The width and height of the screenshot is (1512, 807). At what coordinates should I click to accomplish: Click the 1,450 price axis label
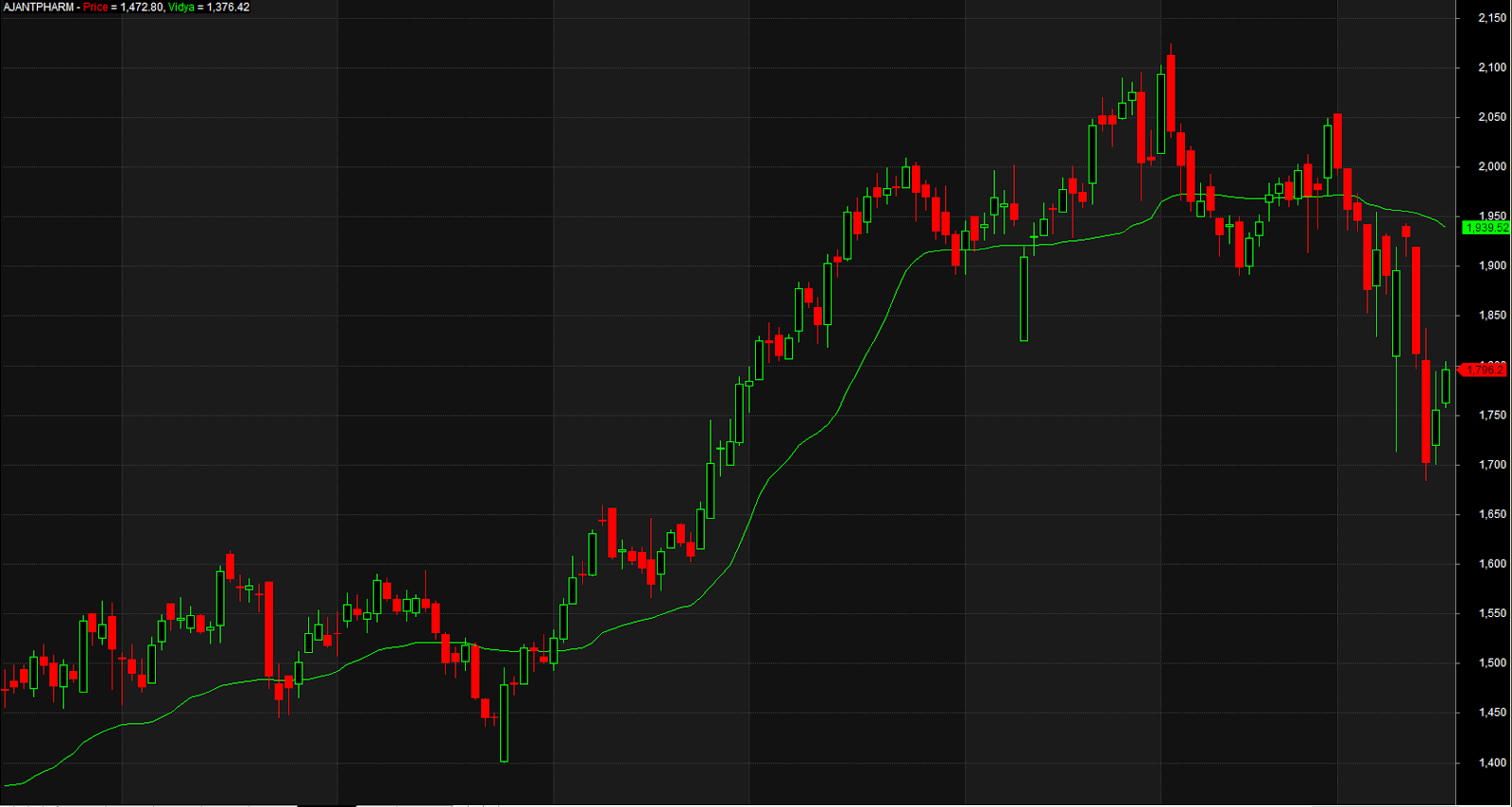[1492, 713]
